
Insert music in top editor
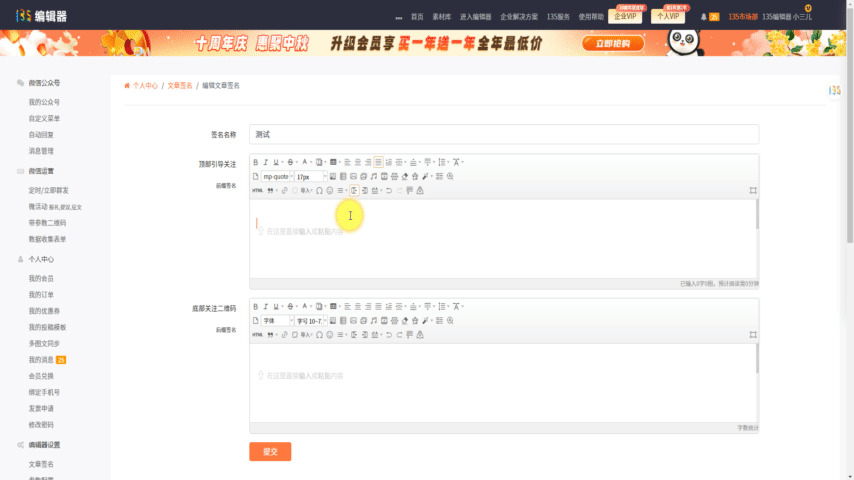click(x=374, y=177)
